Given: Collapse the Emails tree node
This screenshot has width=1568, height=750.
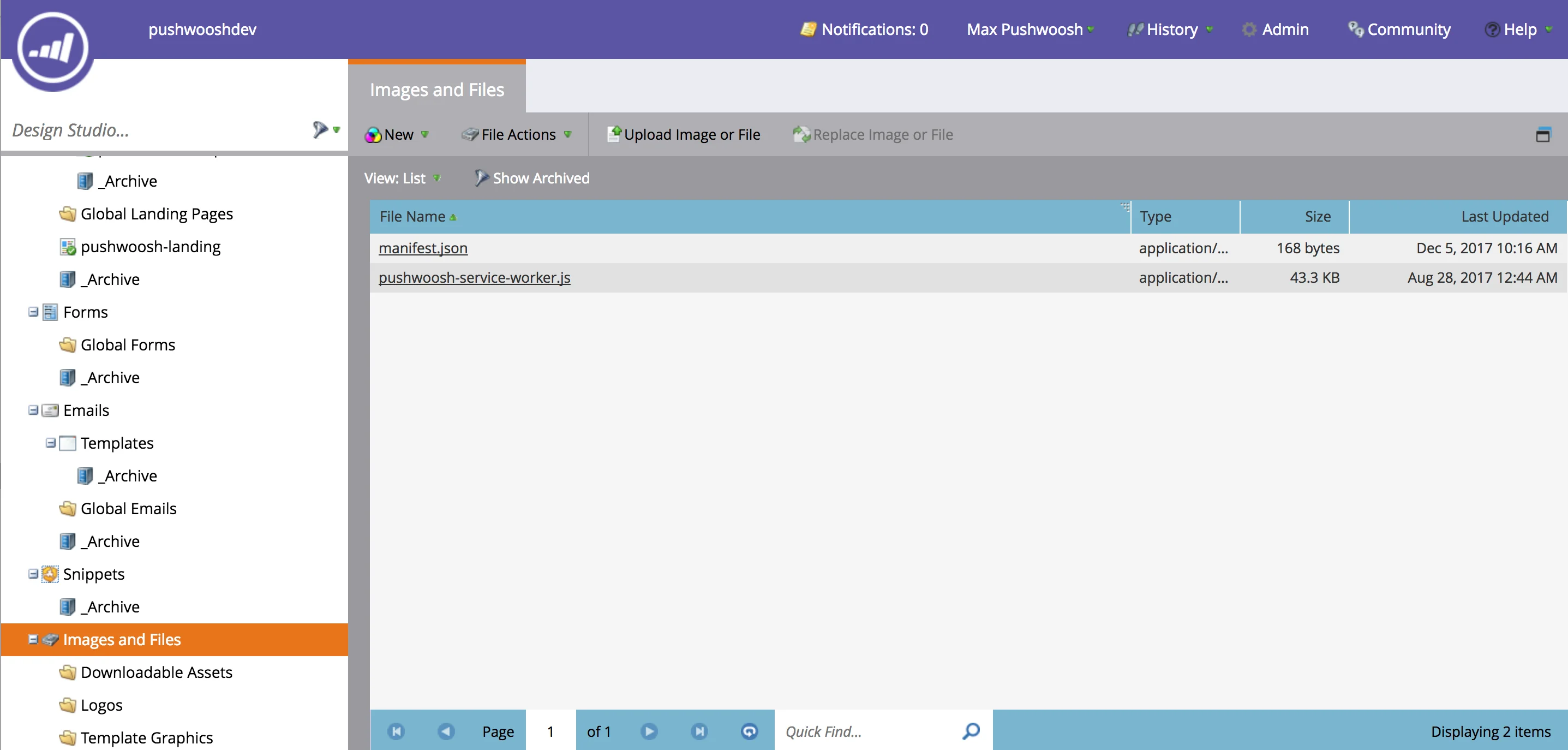Looking at the screenshot, I should (32, 410).
